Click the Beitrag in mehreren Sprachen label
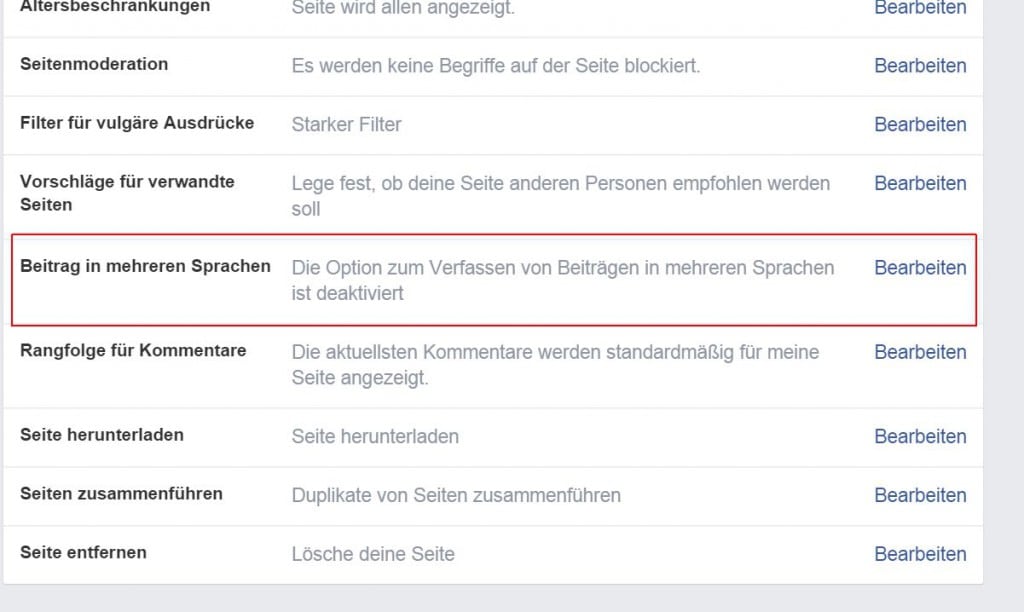 point(145,266)
